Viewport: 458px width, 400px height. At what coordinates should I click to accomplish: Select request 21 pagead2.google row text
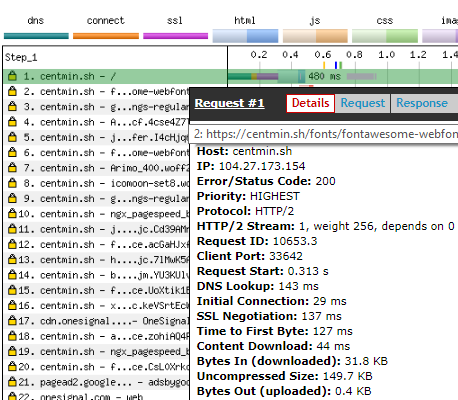point(104,382)
